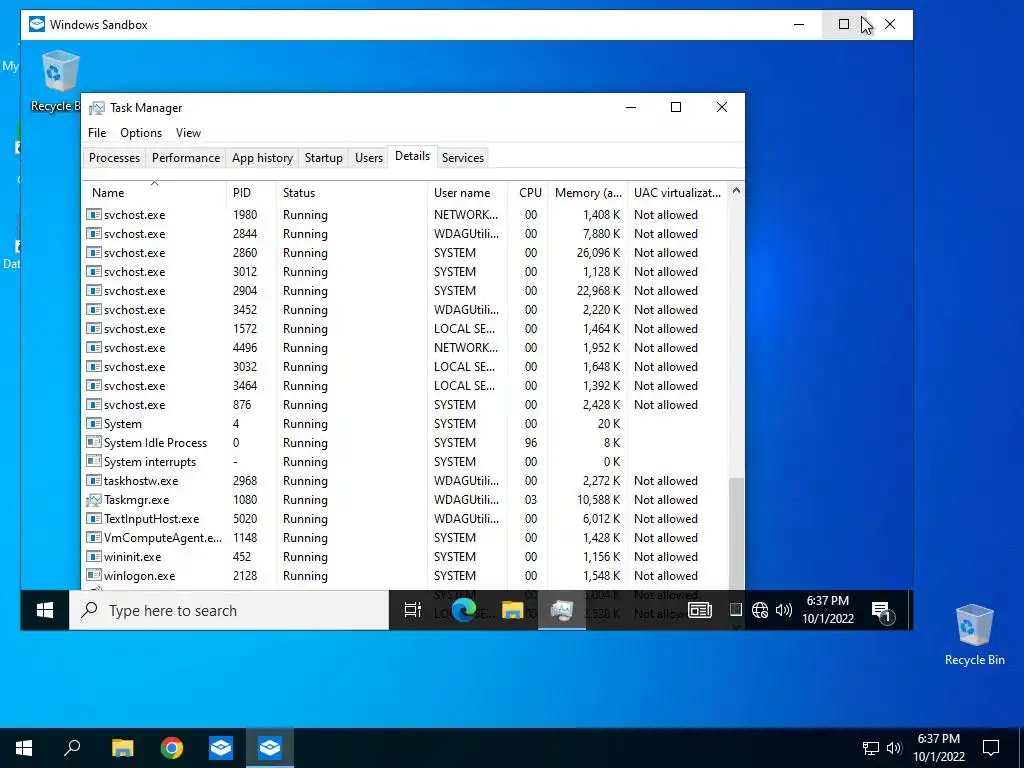Viewport: 1024px width, 768px height.
Task: Select the System Idle Process icon
Action: tap(94, 442)
